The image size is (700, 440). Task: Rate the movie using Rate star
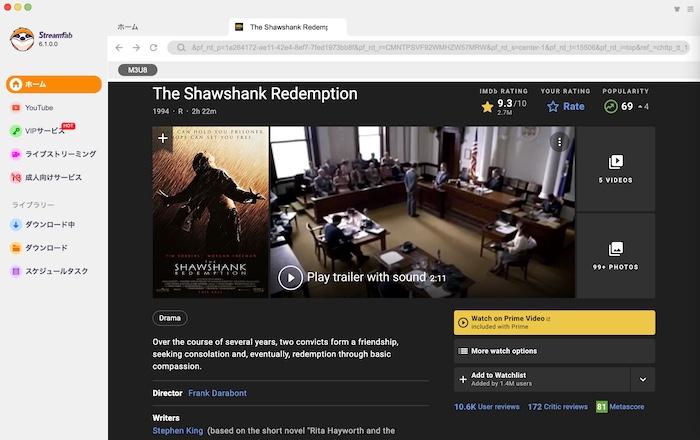point(566,106)
